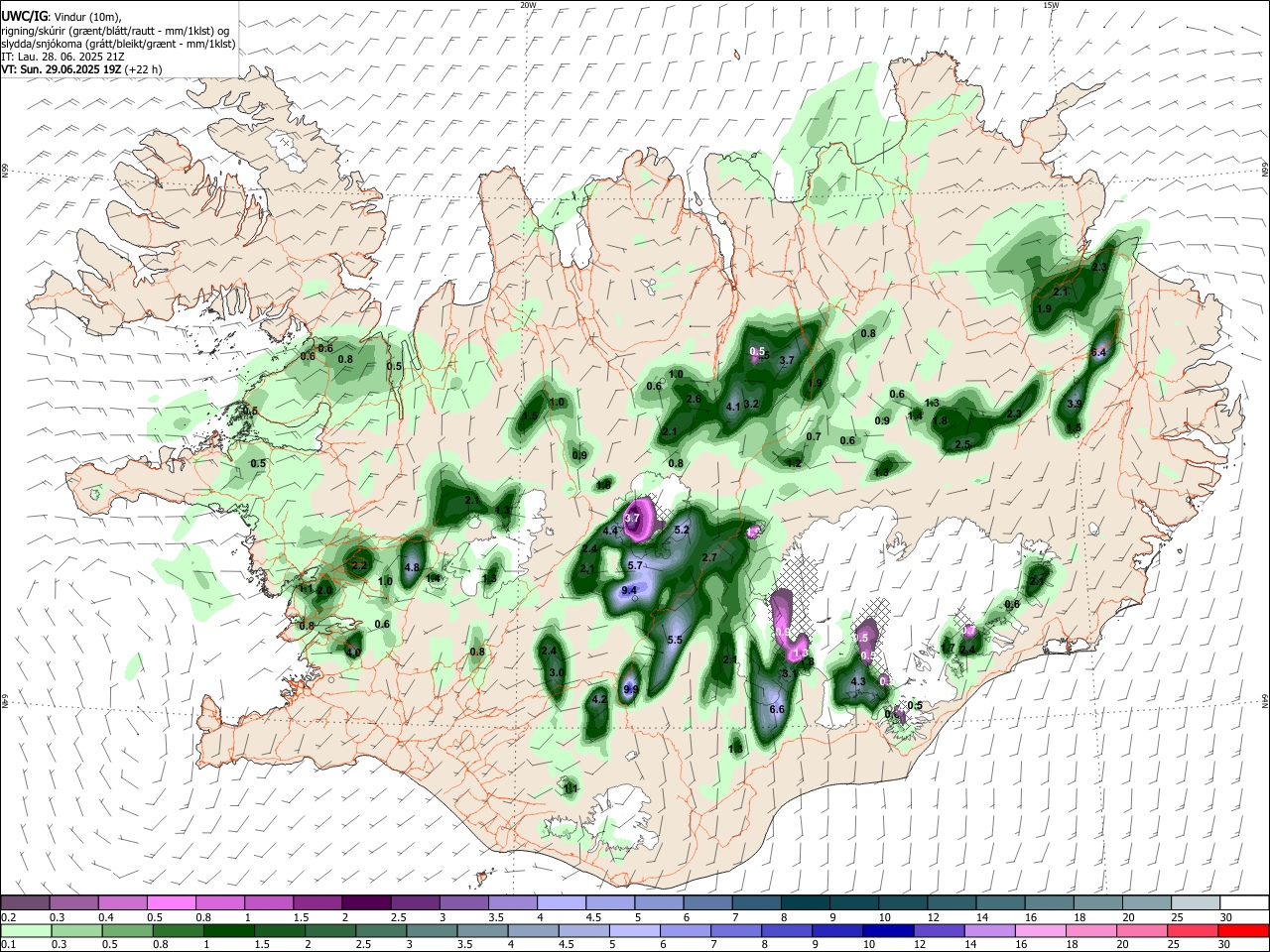Click the 5.2 precipitation value
The image size is (1270, 952).
pyautogui.click(x=682, y=531)
